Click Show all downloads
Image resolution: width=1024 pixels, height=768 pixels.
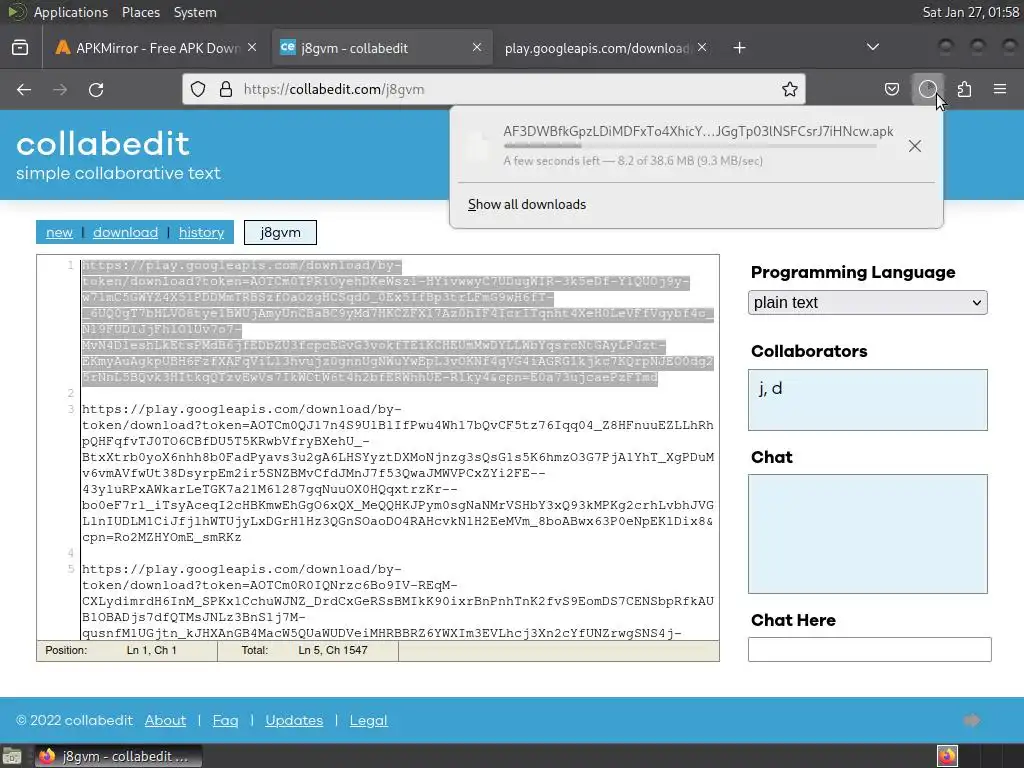(x=526, y=204)
